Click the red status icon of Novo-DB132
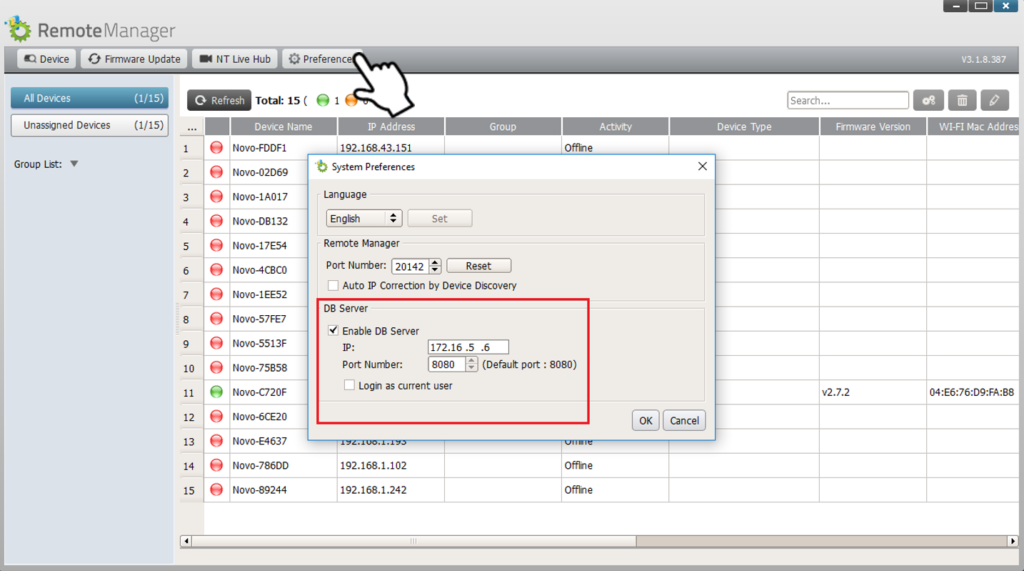Image resolution: width=1024 pixels, height=571 pixels. (216, 221)
